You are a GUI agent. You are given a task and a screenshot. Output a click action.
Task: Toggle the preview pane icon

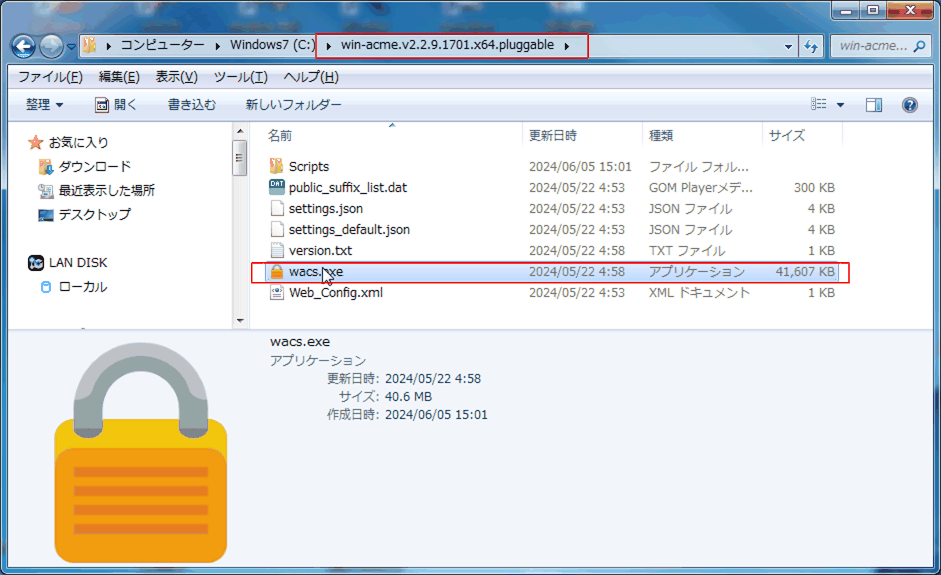pos(874,105)
